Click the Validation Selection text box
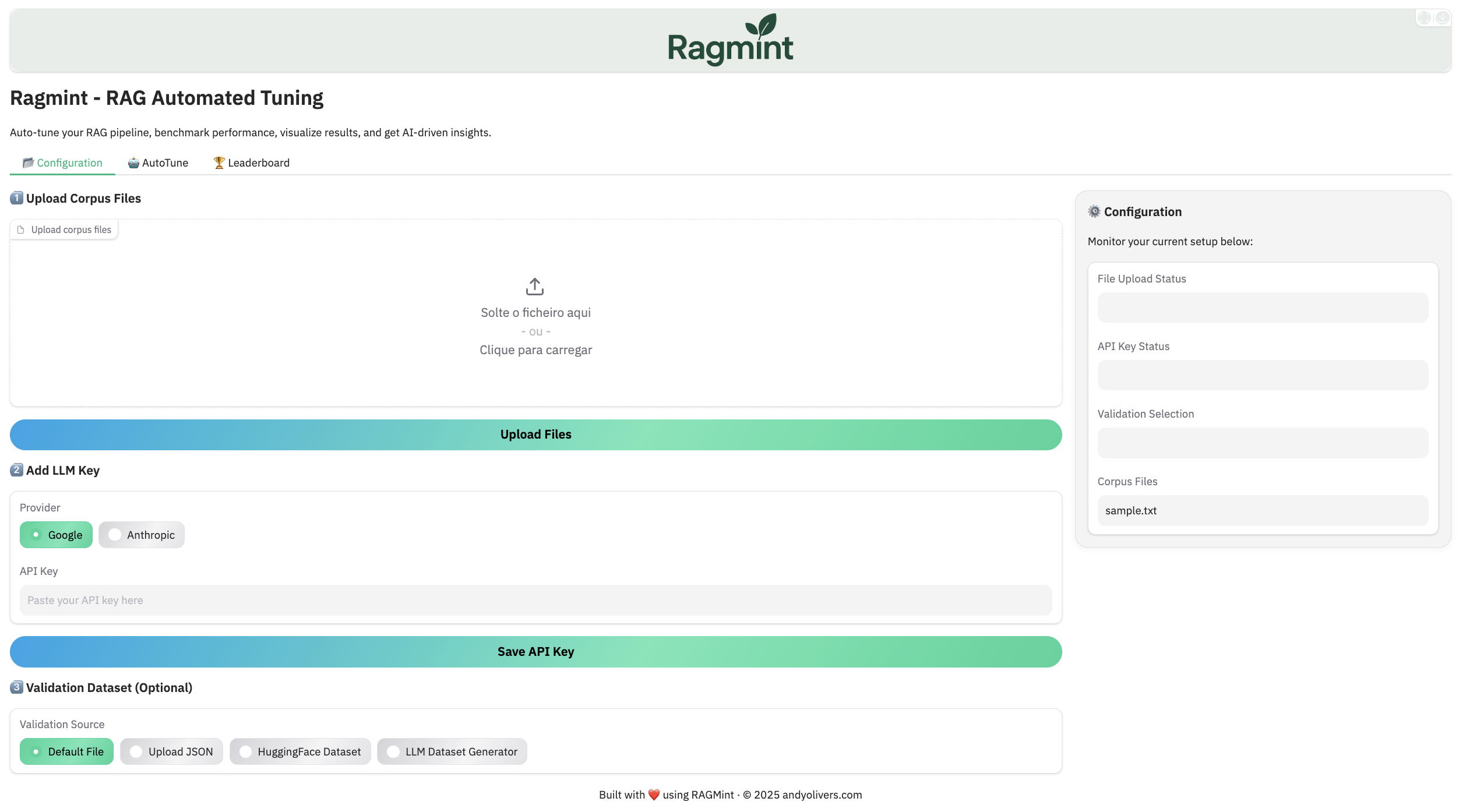The height and width of the screenshot is (812, 1459). (1263, 443)
